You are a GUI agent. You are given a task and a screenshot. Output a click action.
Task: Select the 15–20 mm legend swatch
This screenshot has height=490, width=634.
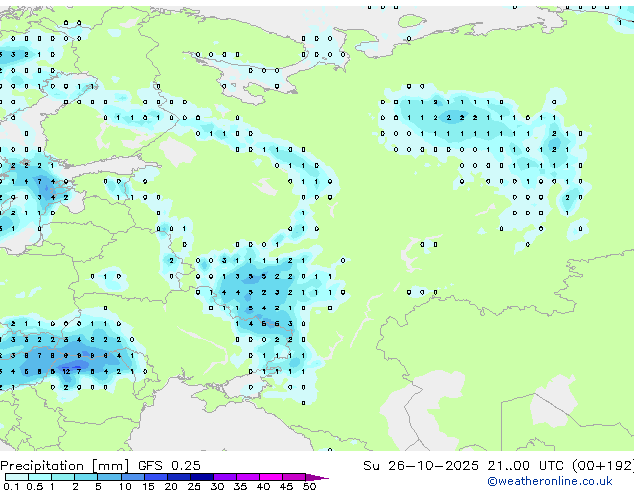156,477
